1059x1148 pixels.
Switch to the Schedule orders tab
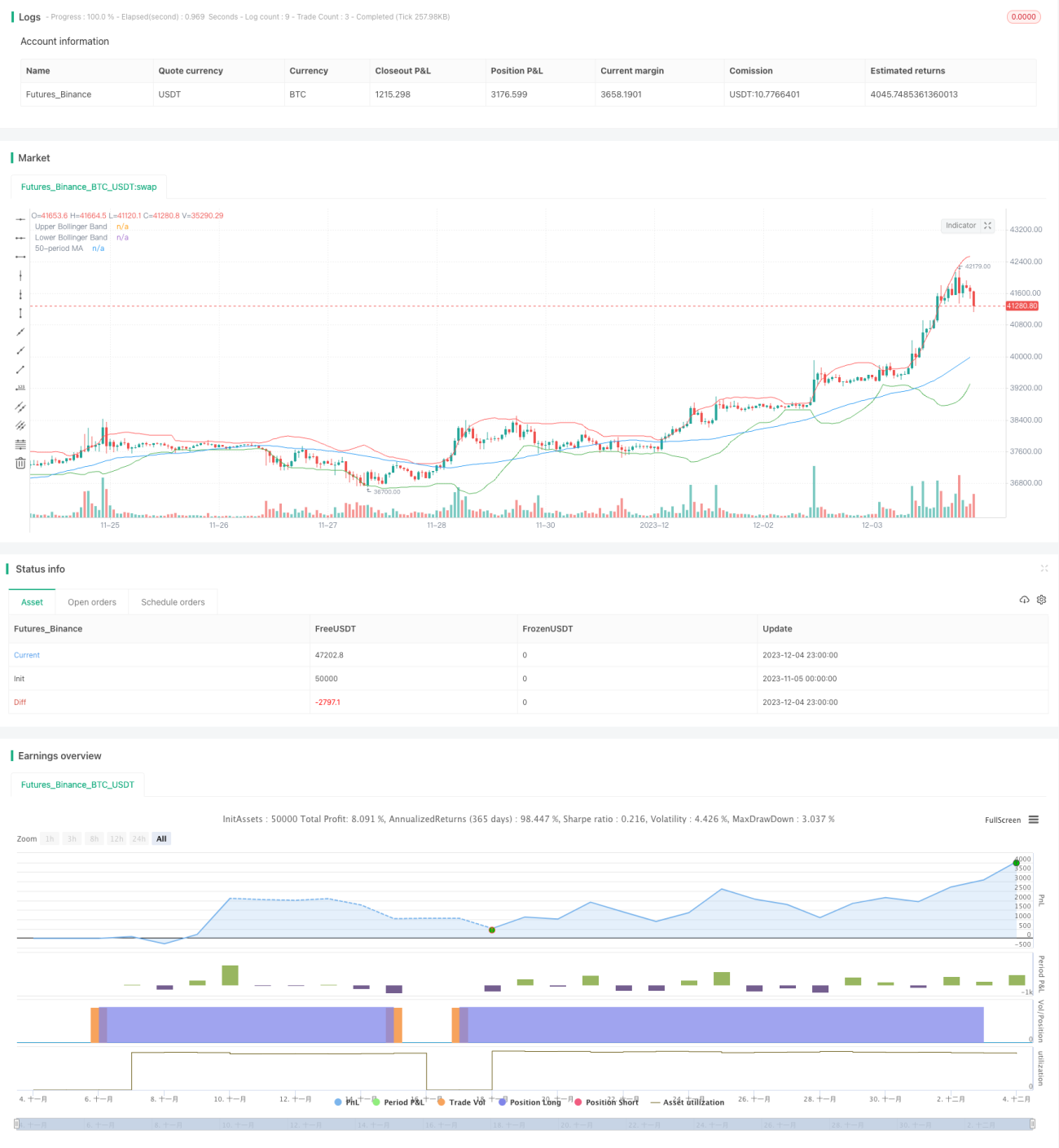[173, 602]
